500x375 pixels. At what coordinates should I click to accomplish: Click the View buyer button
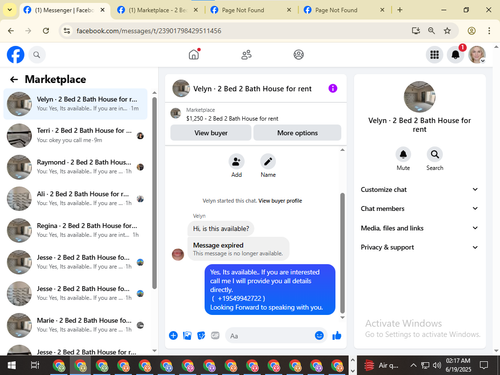coord(211,133)
